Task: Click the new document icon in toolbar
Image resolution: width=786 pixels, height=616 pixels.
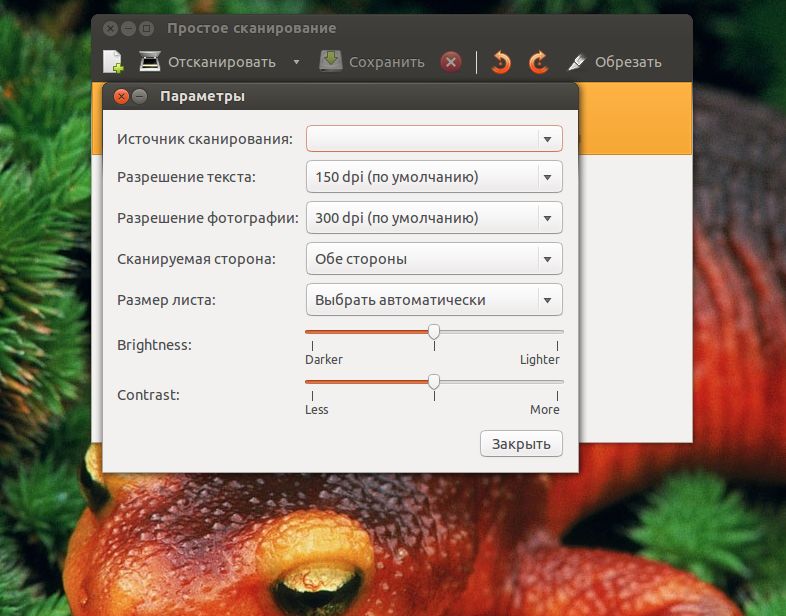Action: [x=113, y=62]
